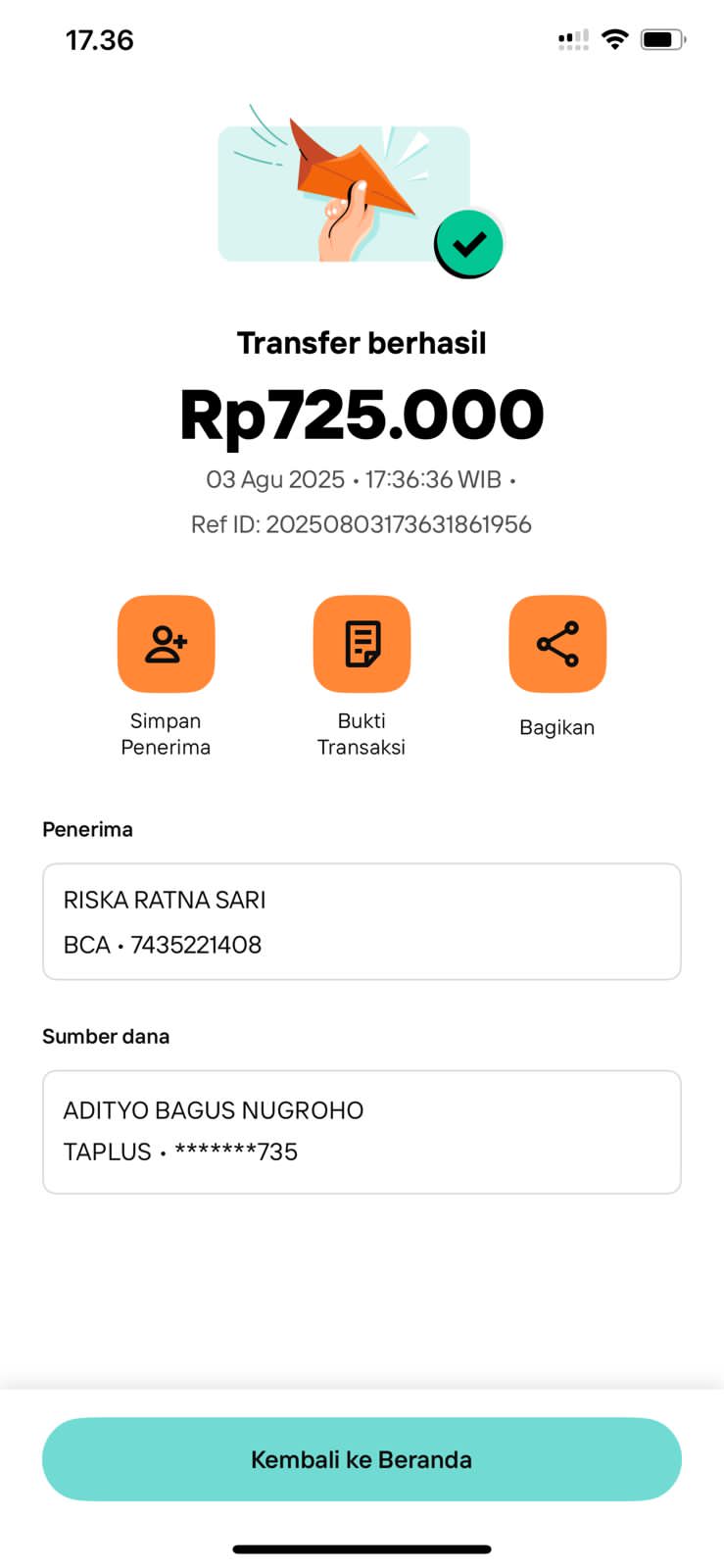Tap the Bagikan share icon
The image size is (724, 1568).
point(557,644)
